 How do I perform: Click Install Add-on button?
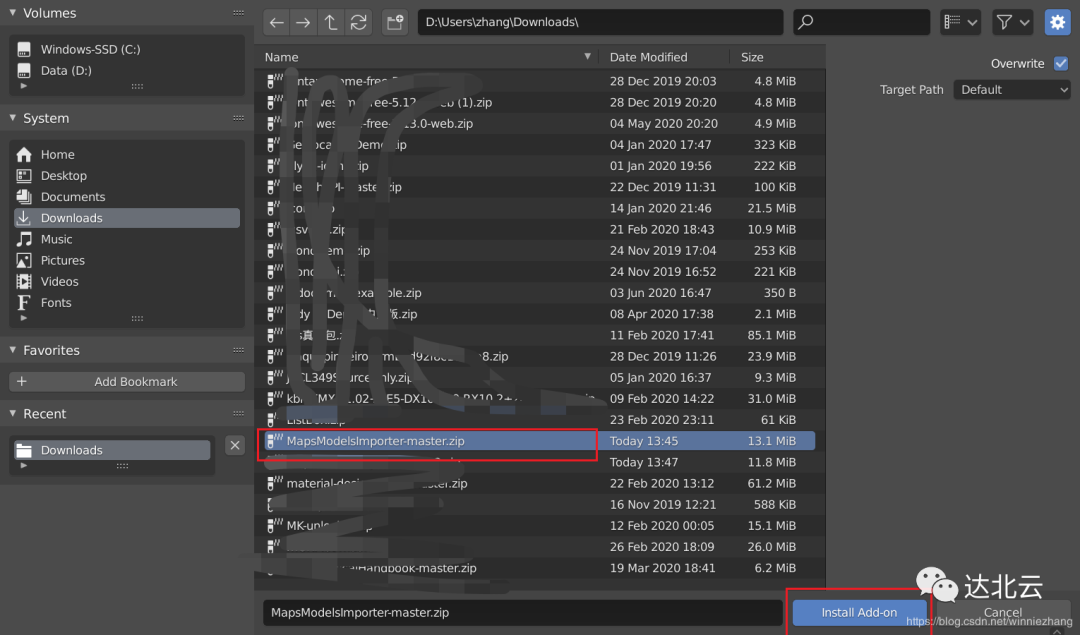pos(859,612)
